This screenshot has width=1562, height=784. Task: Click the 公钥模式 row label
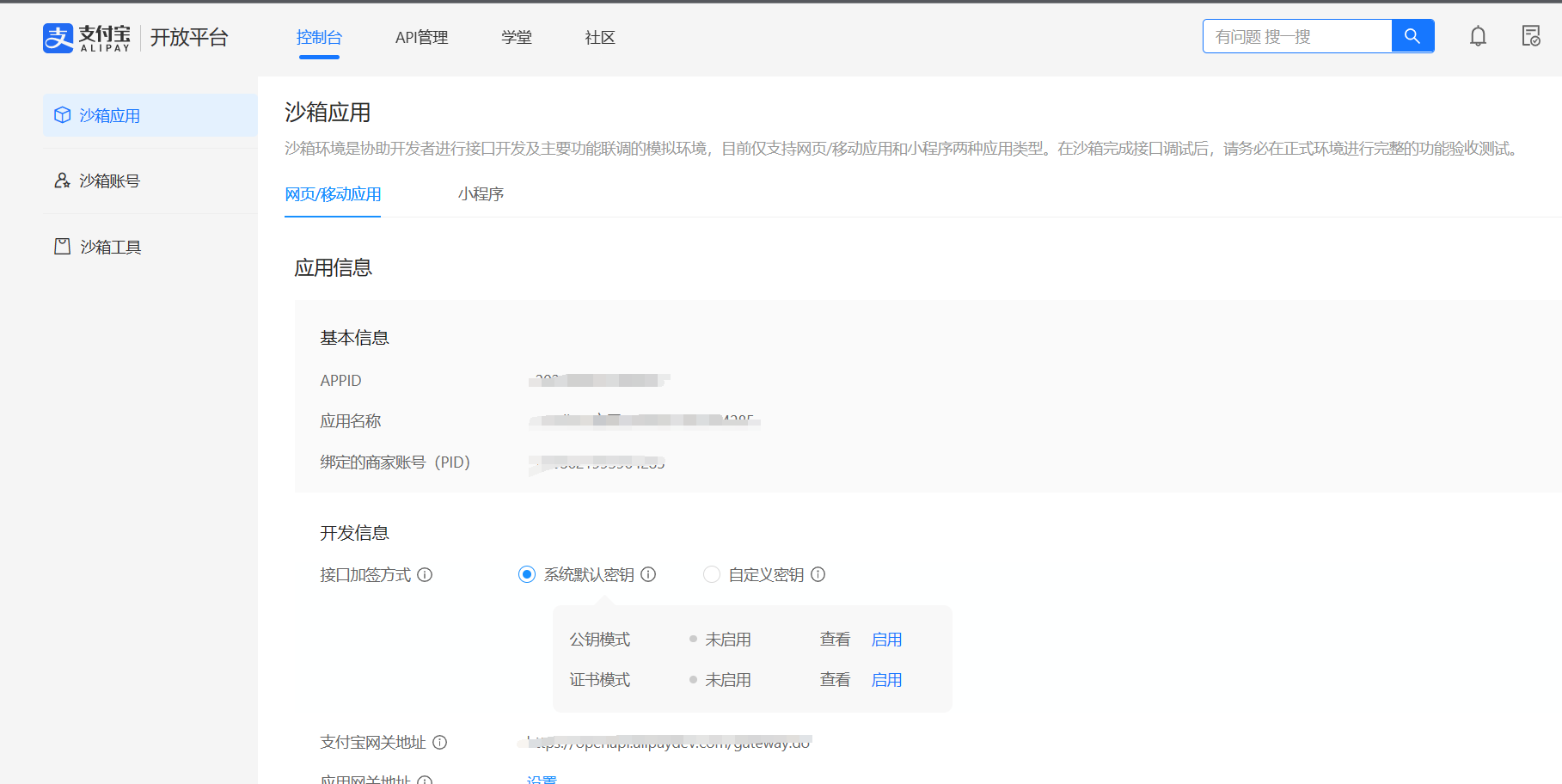(600, 640)
